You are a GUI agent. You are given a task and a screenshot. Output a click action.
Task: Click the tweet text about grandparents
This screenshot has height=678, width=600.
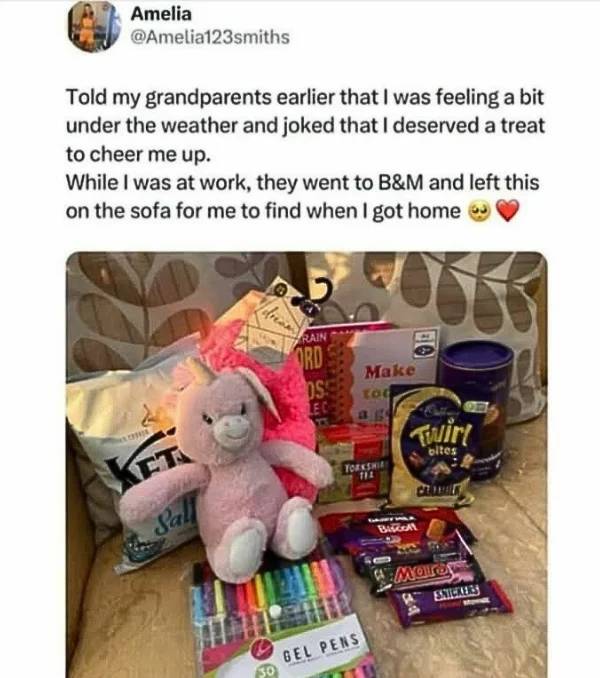pyautogui.click(x=304, y=154)
